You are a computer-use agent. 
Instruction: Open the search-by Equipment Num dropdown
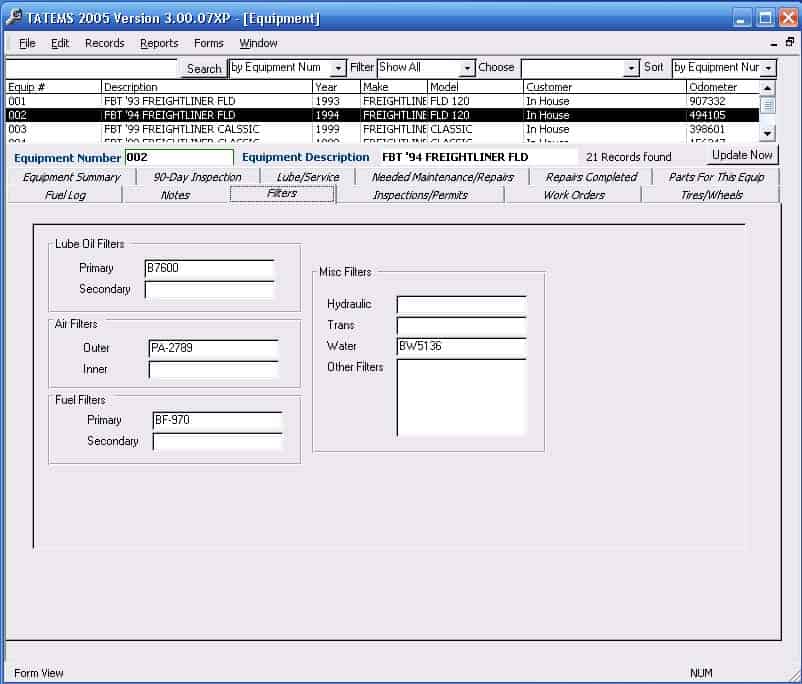tap(338, 68)
